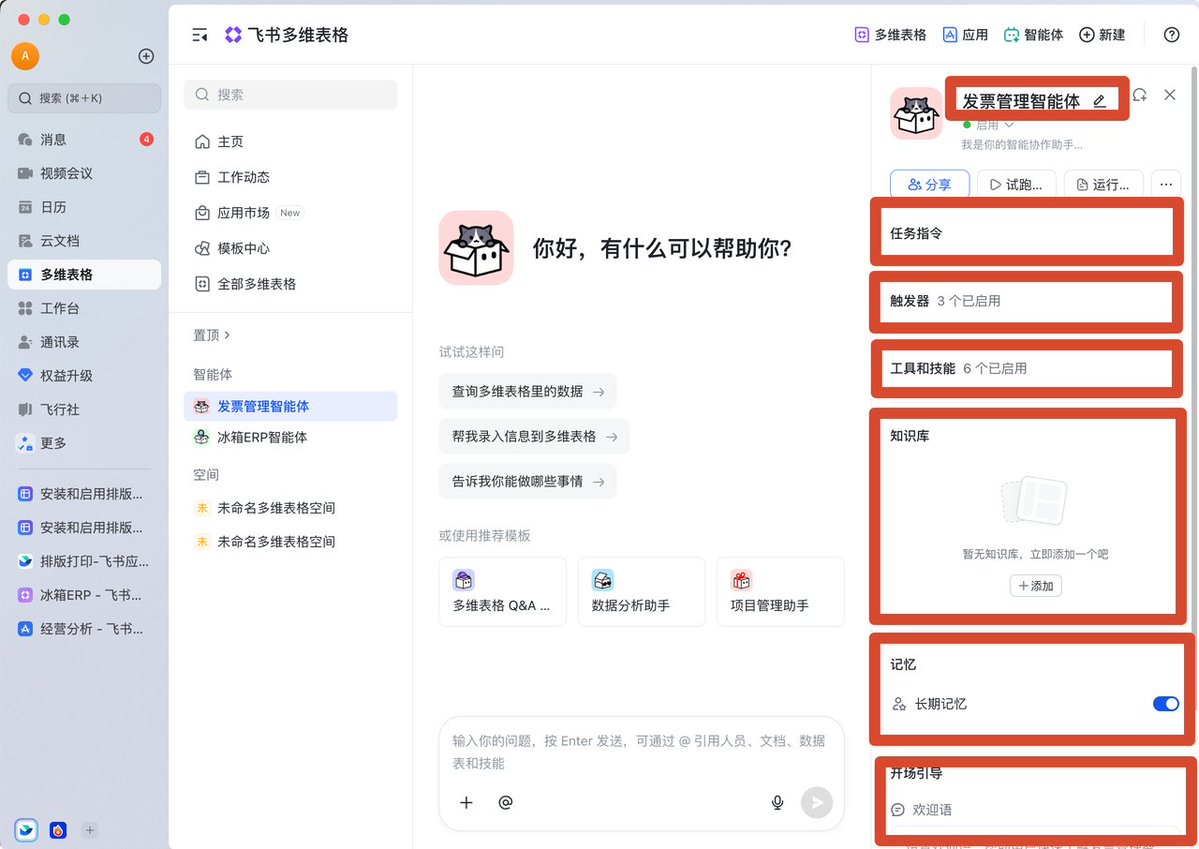The image size is (1199, 849).
Task: Click suggestion 查询多维表格里的数据
Action: pyautogui.click(x=528, y=392)
